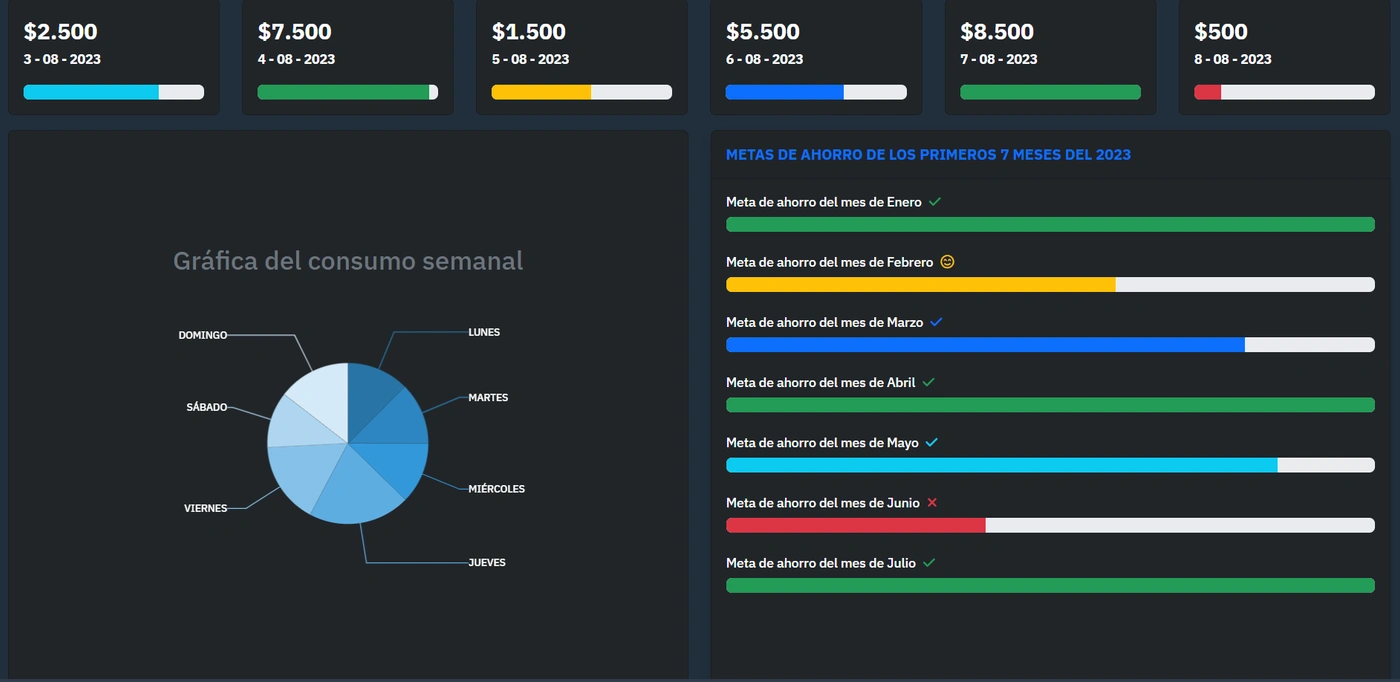Click the $2.500 card's cyan progress bar

pyautogui.click(x=91, y=92)
